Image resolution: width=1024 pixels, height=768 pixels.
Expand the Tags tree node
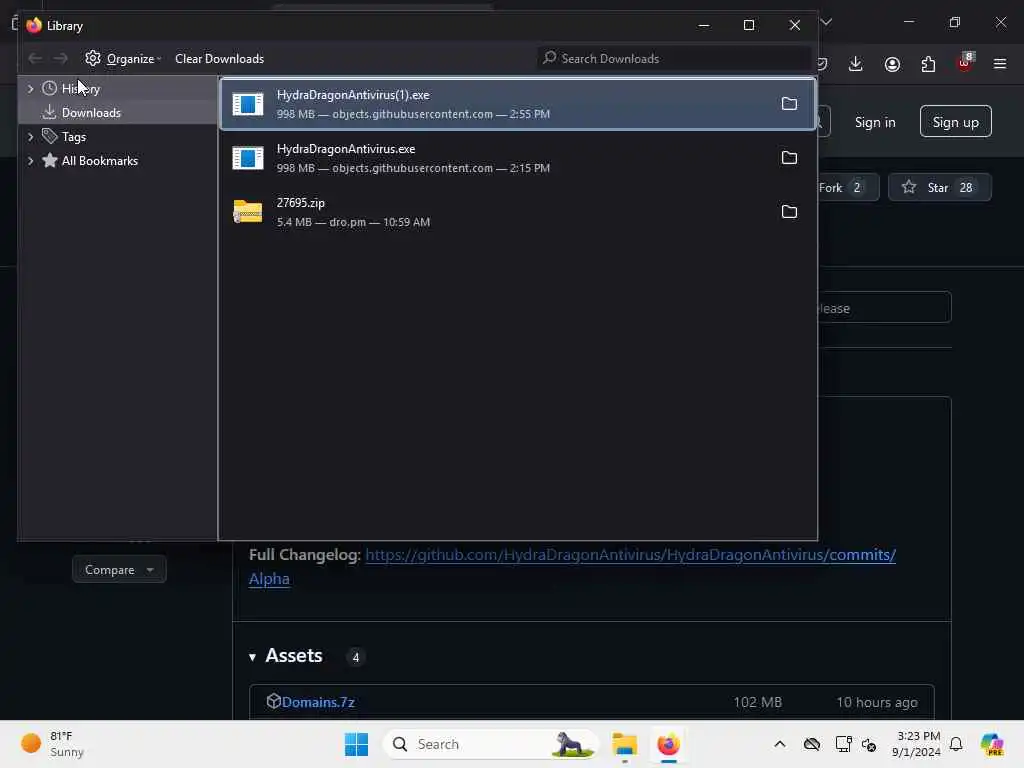click(x=30, y=136)
